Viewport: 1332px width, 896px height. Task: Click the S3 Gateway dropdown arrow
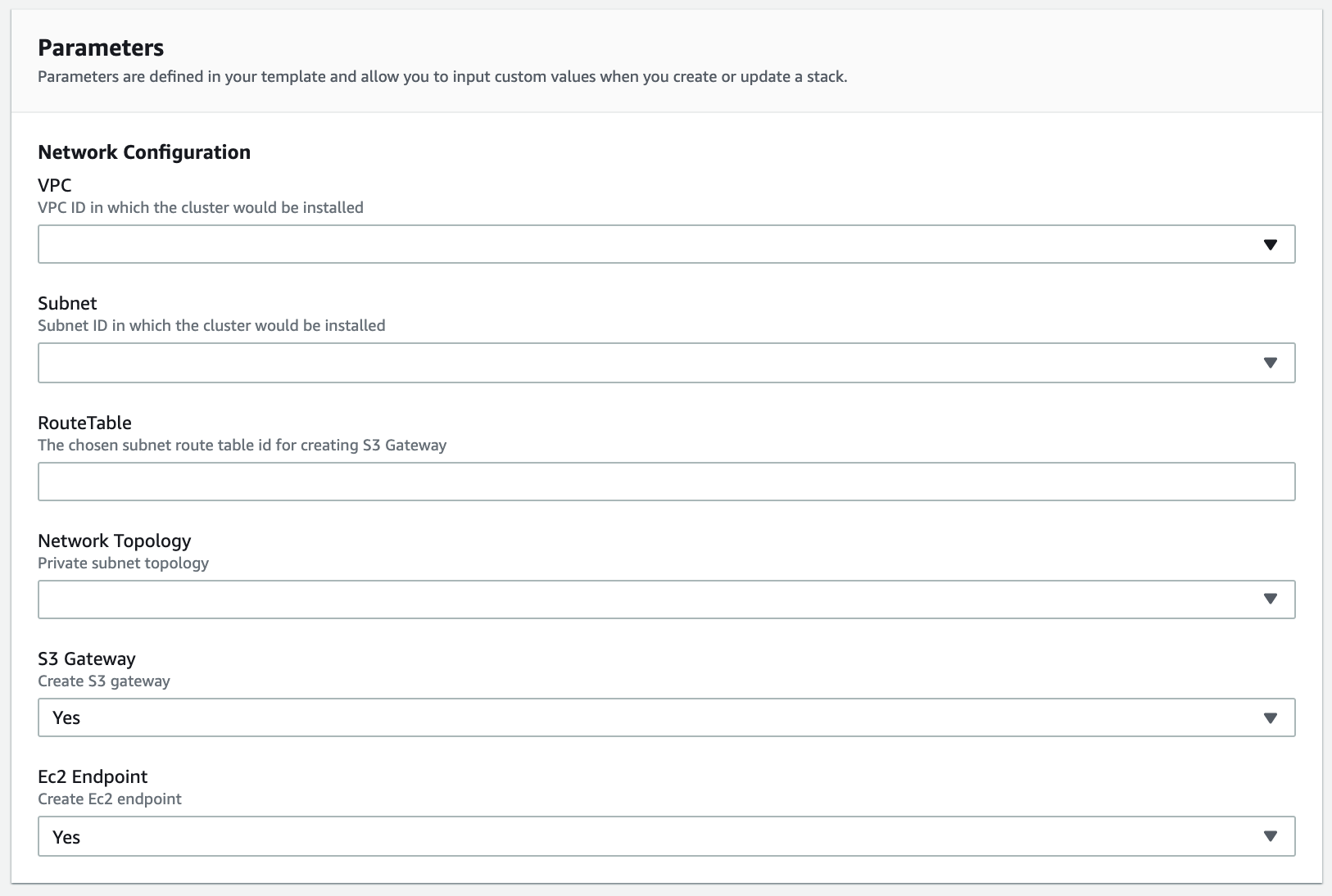[x=1270, y=718]
